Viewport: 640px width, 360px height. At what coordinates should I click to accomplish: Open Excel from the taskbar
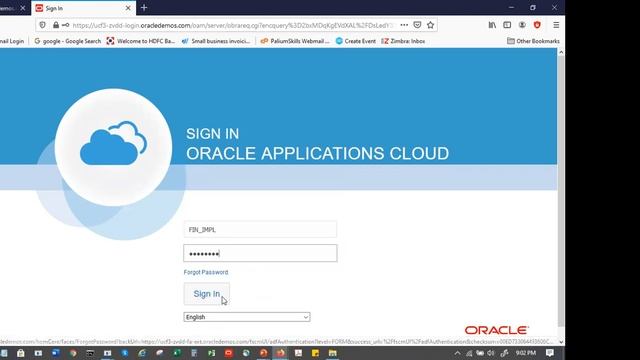click(x=177, y=353)
